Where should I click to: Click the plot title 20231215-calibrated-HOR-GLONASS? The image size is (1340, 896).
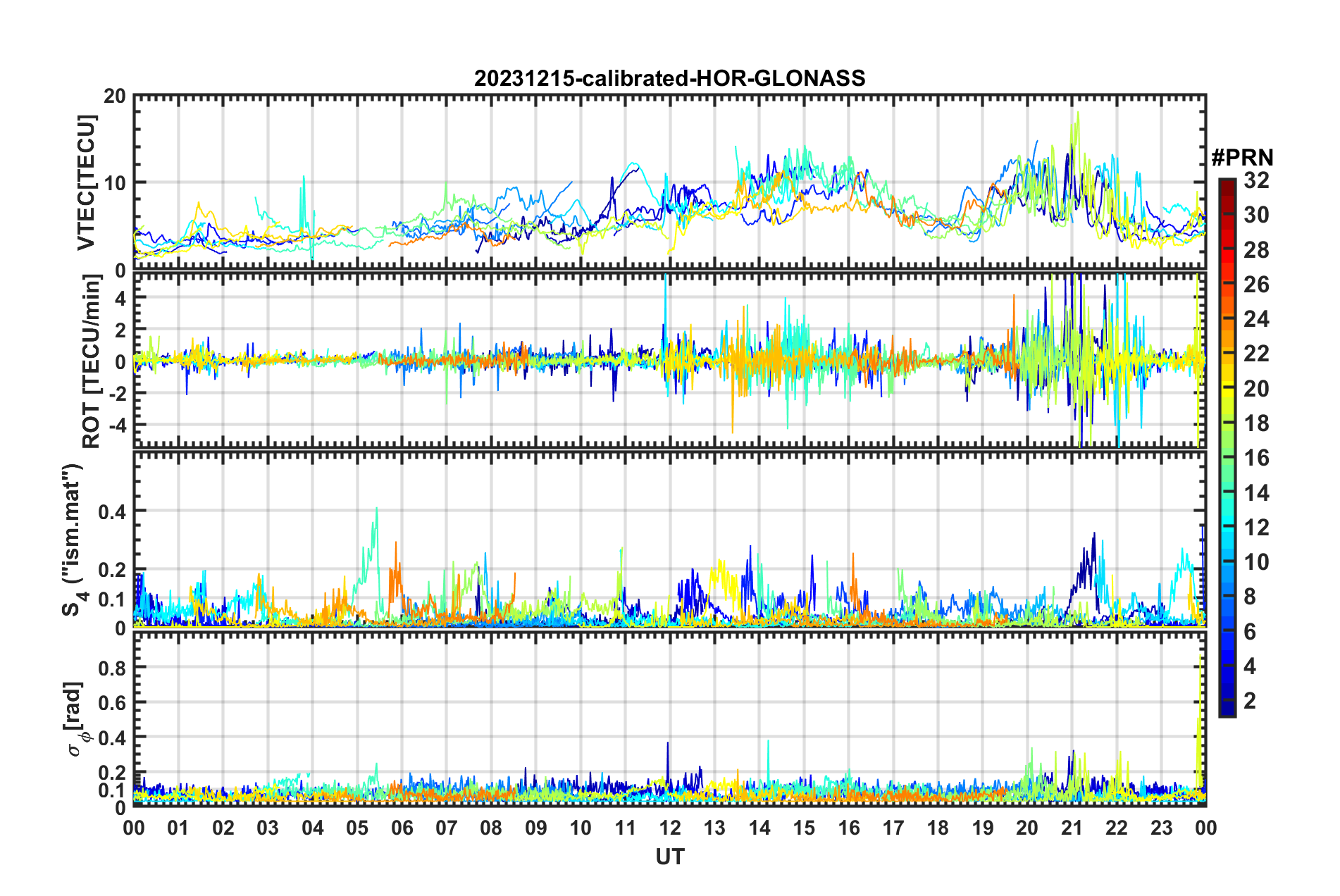[x=669, y=78]
